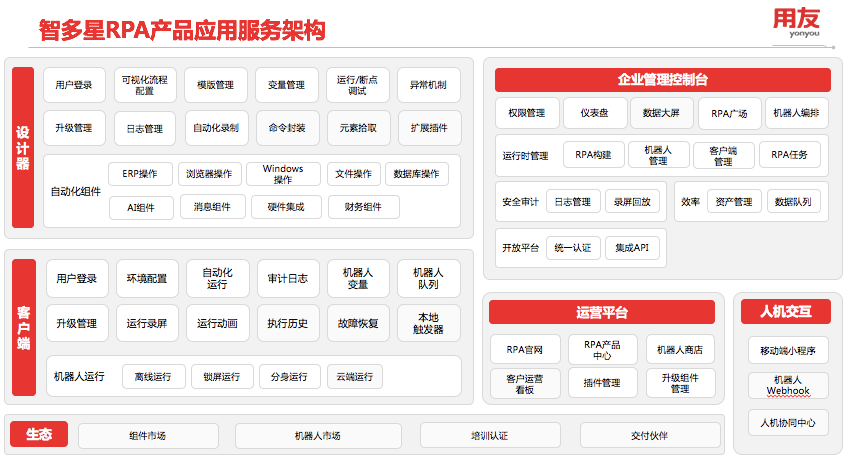Open the 可视化流程配置 box

[145, 85]
